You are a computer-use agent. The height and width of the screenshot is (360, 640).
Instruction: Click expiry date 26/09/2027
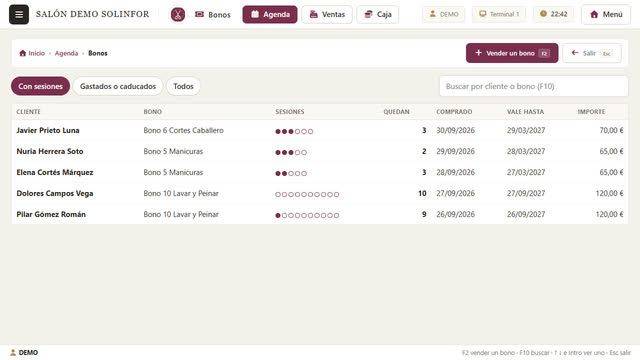point(526,214)
